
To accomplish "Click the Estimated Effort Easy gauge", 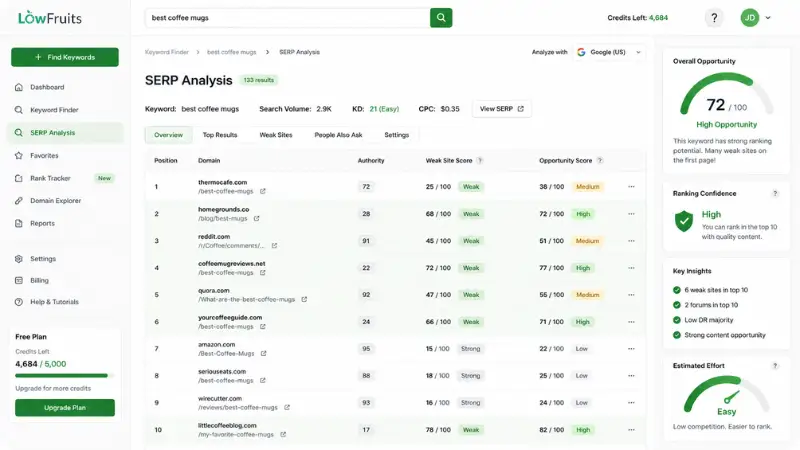I will pyautogui.click(x=727, y=395).
